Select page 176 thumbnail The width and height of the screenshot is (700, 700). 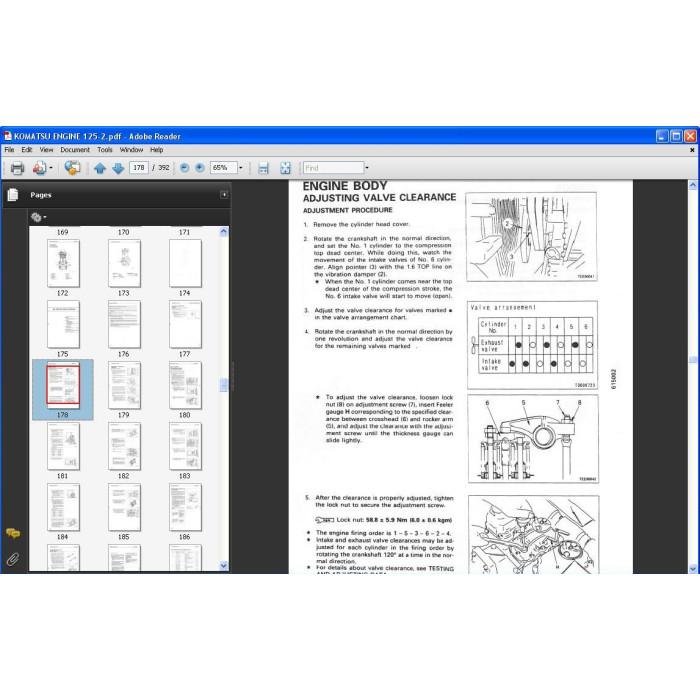point(124,324)
